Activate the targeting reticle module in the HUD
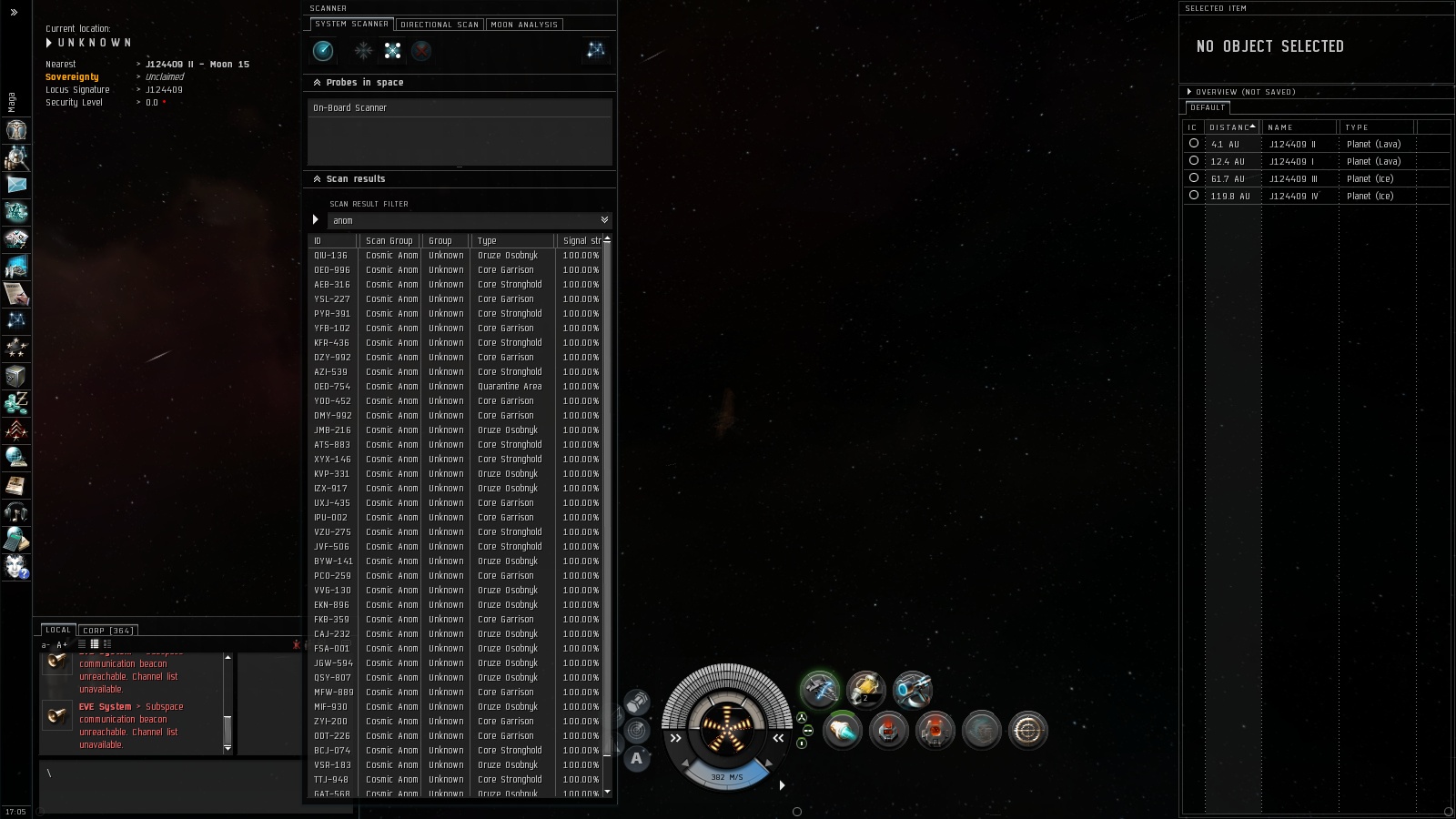 click(x=1028, y=730)
